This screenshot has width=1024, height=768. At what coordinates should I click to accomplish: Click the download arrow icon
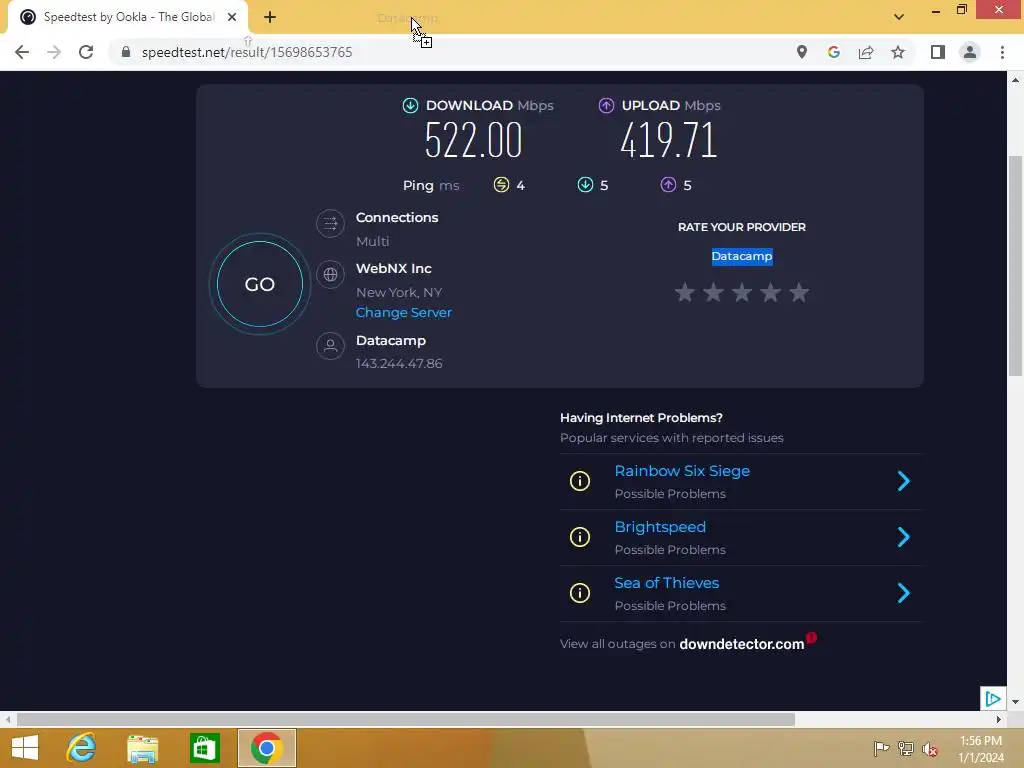410,105
